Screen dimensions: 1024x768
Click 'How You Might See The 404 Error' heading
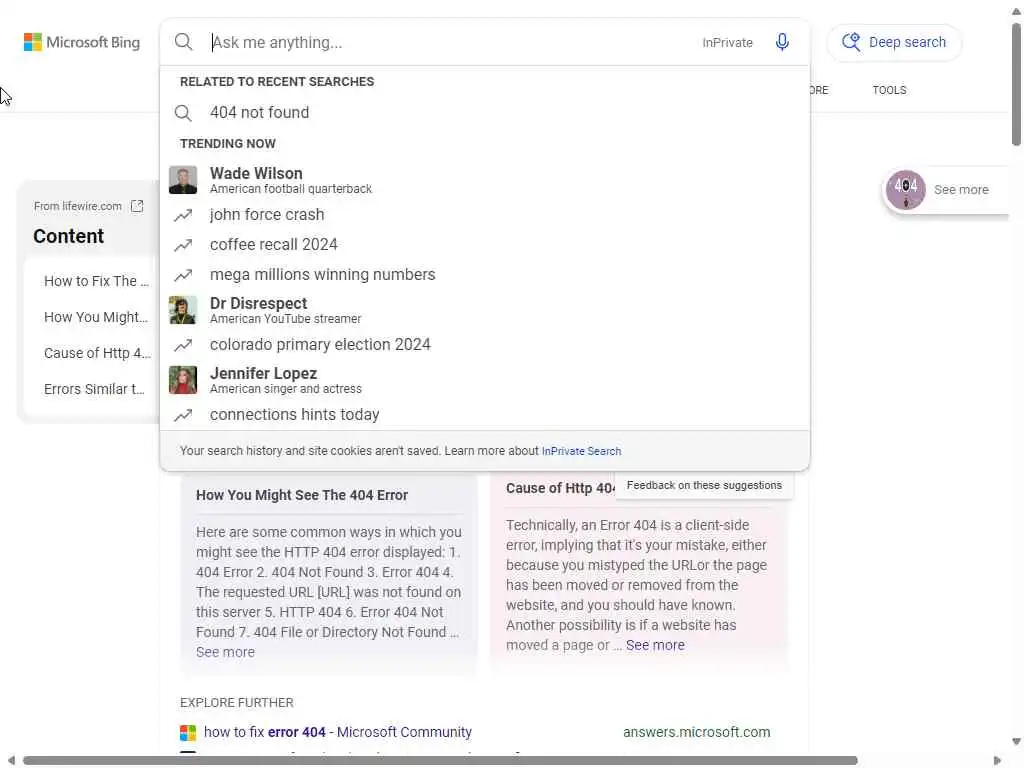tap(302, 496)
